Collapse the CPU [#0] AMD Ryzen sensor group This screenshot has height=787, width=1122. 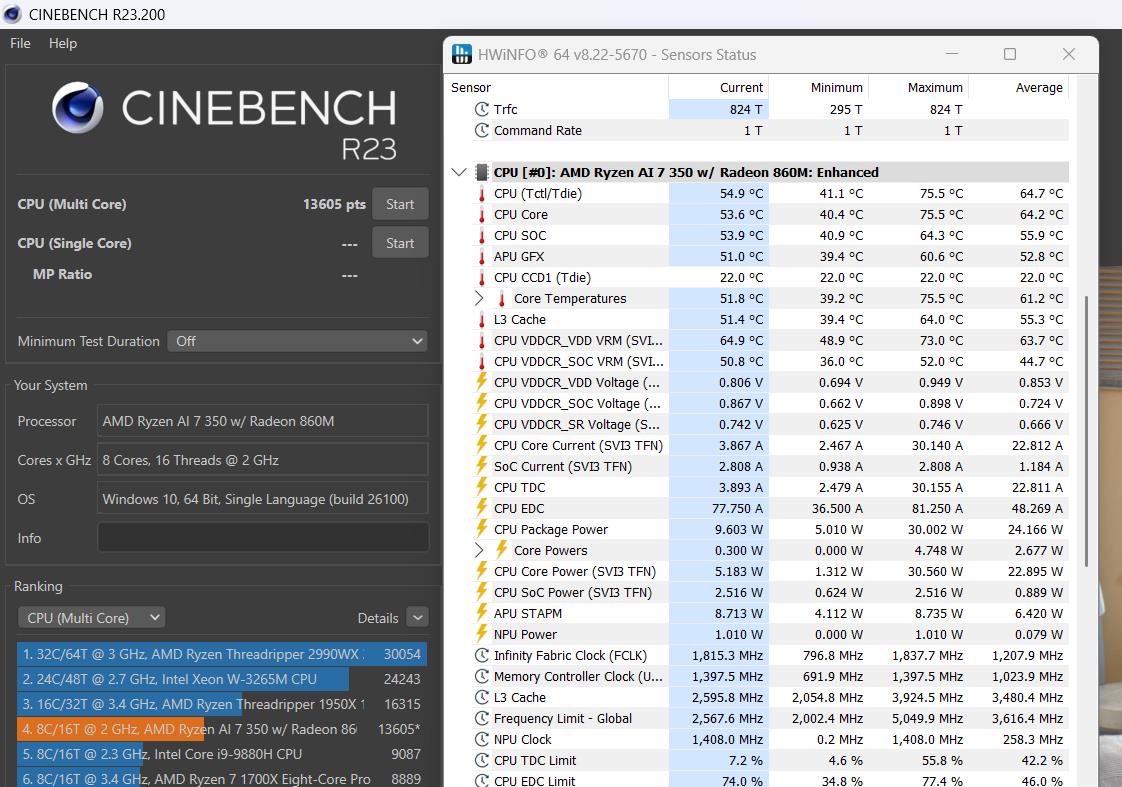click(459, 172)
